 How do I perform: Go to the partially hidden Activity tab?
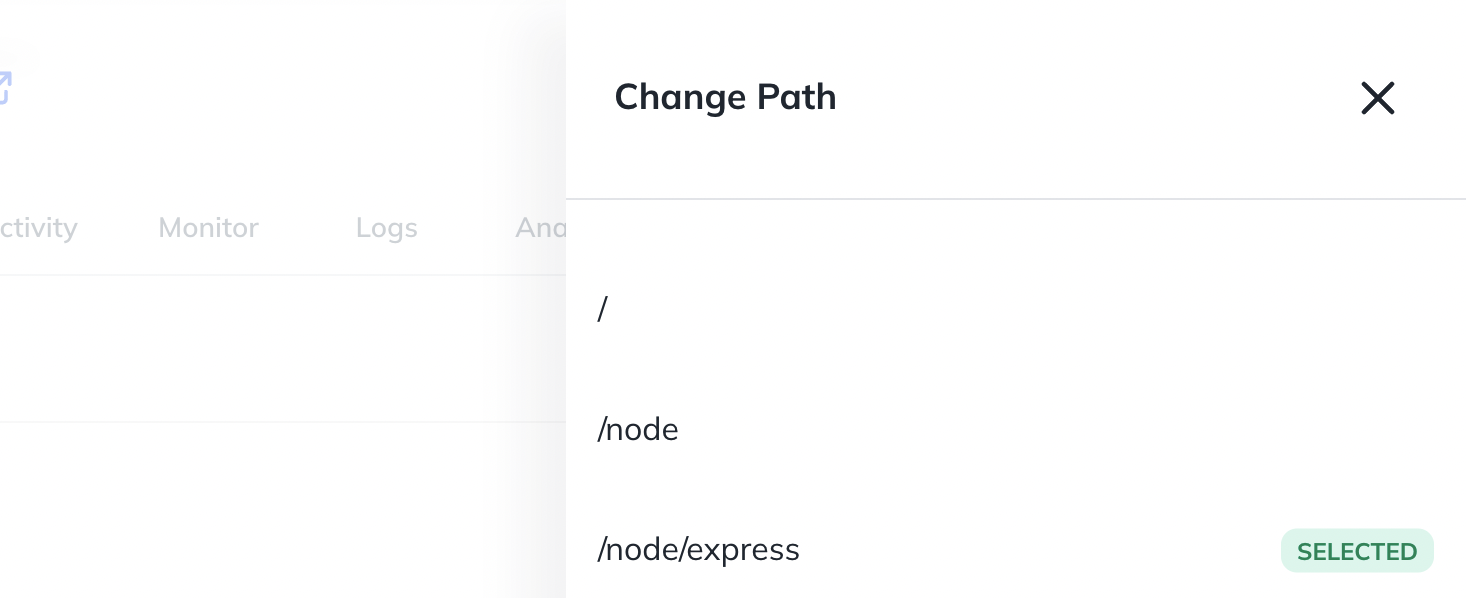coord(38,228)
